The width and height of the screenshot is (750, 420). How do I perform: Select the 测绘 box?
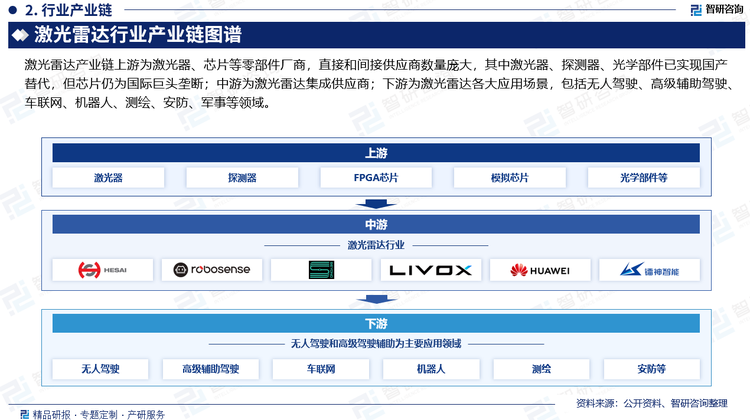pyautogui.click(x=541, y=369)
